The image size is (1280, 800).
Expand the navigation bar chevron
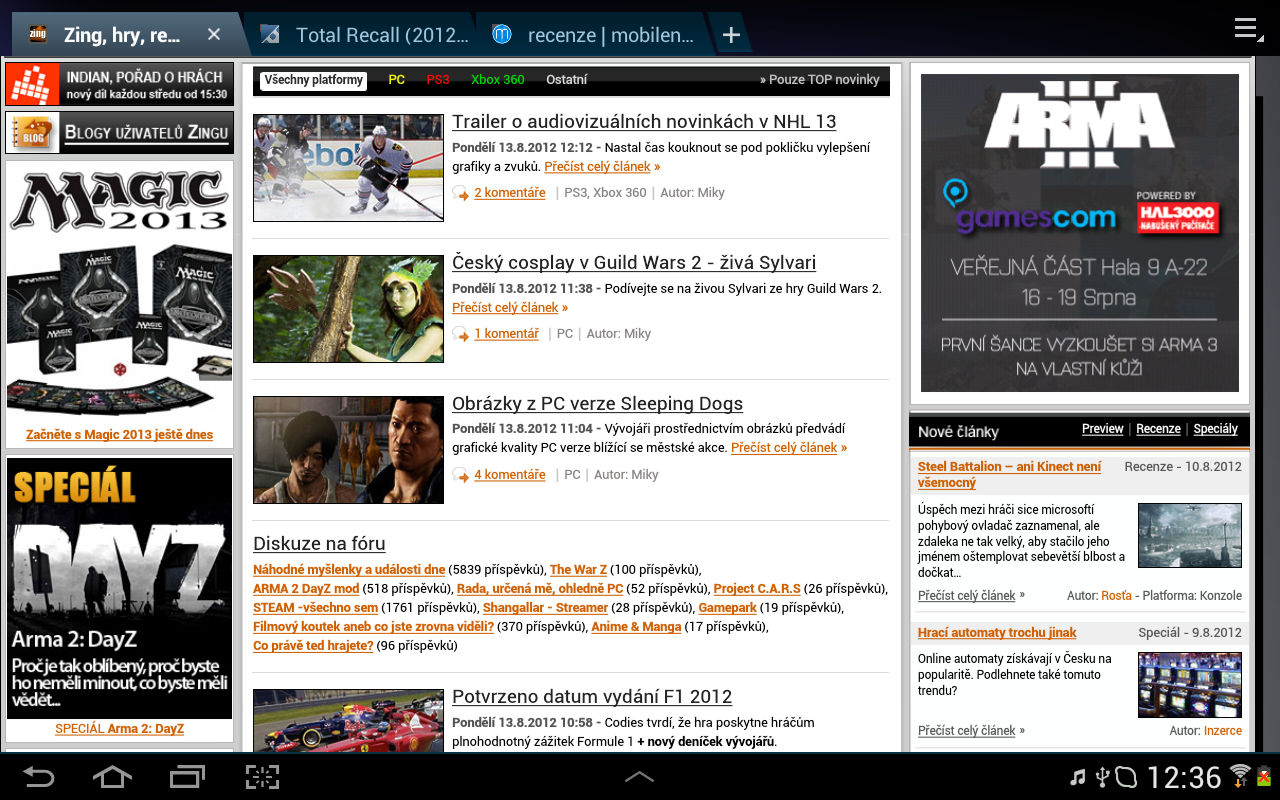tap(640, 775)
